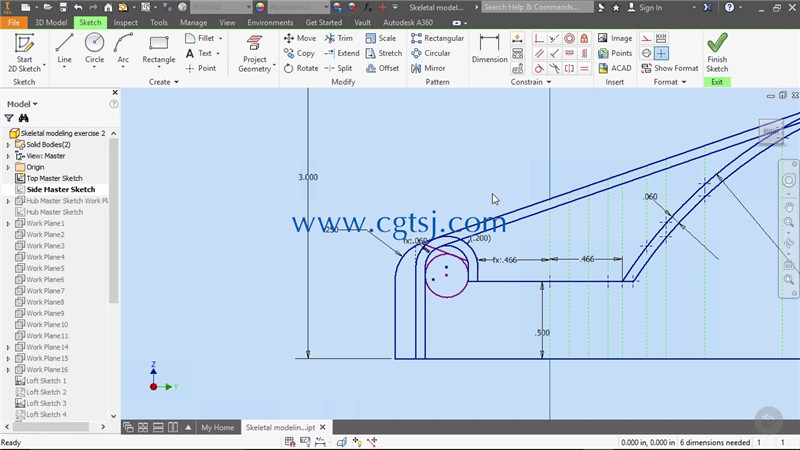
Task: Expand the Create panel dropdown
Action: pos(164,82)
